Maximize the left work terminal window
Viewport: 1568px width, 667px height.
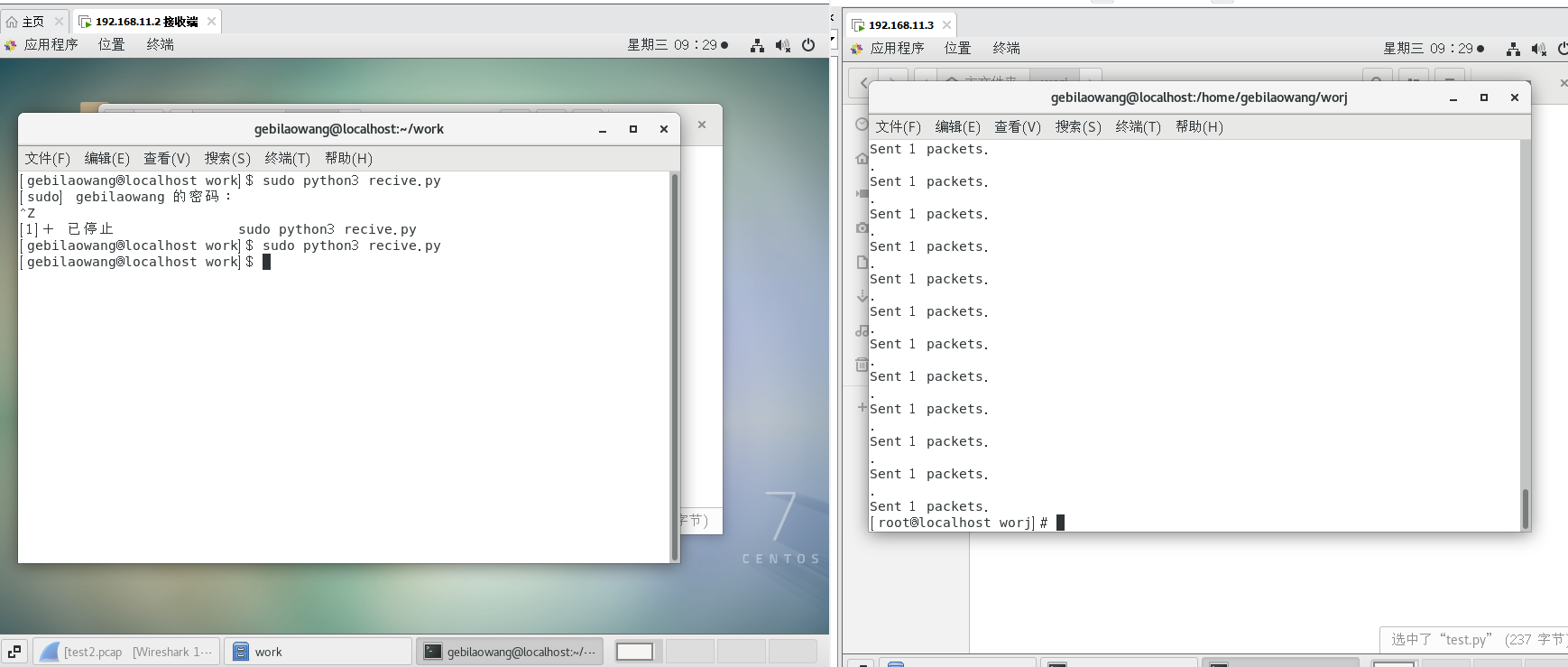coord(633,129)
